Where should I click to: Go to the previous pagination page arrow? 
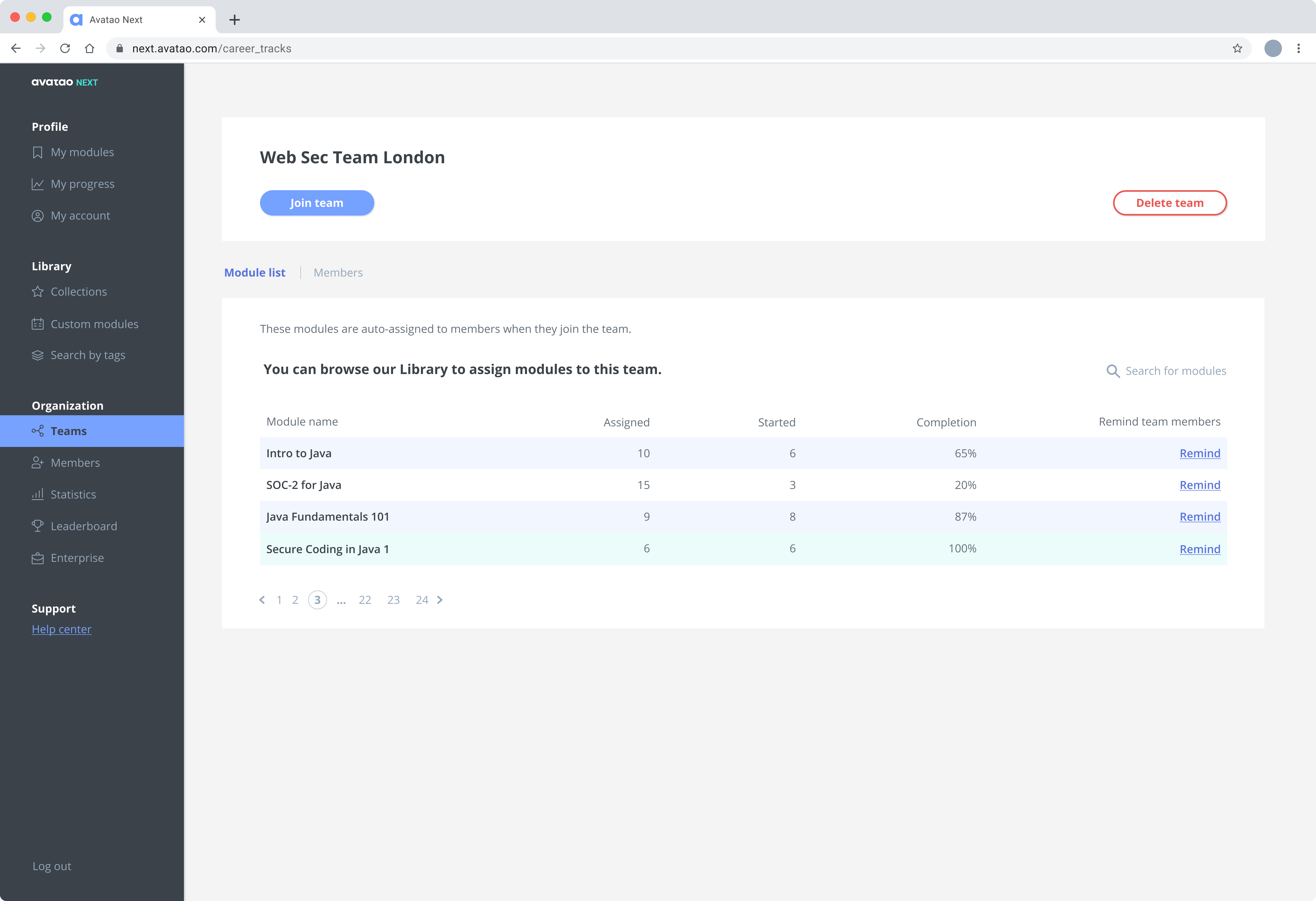(262, 600)
